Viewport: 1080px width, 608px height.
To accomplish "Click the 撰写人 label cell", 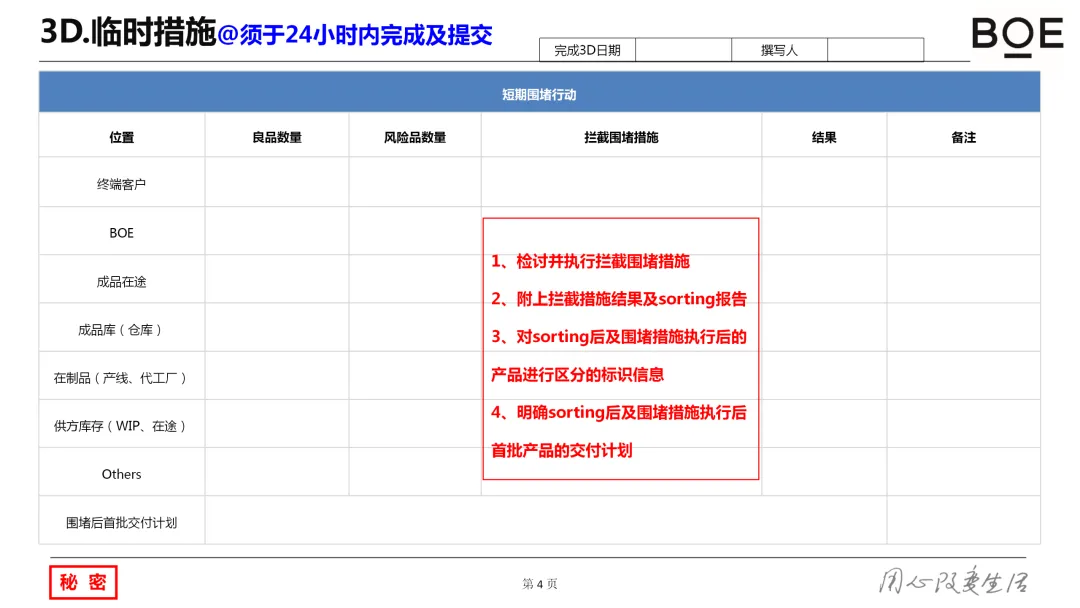I will coord(779,50).
